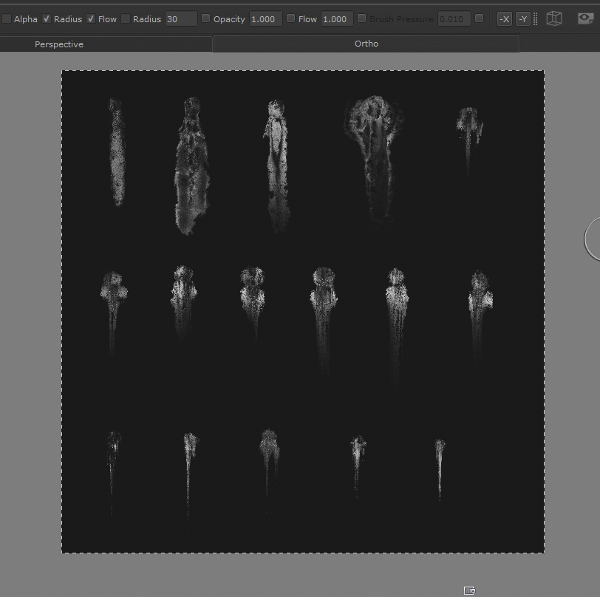Click the camera icon in the top-right corner
Screen dimensions: 600x597
click(x=586, y=18)
